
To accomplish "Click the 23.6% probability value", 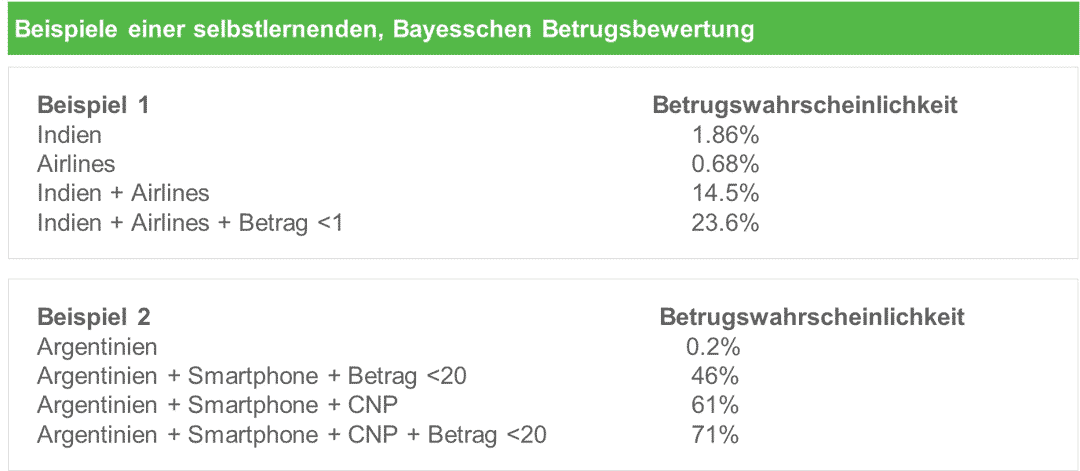I will [725, 224].
